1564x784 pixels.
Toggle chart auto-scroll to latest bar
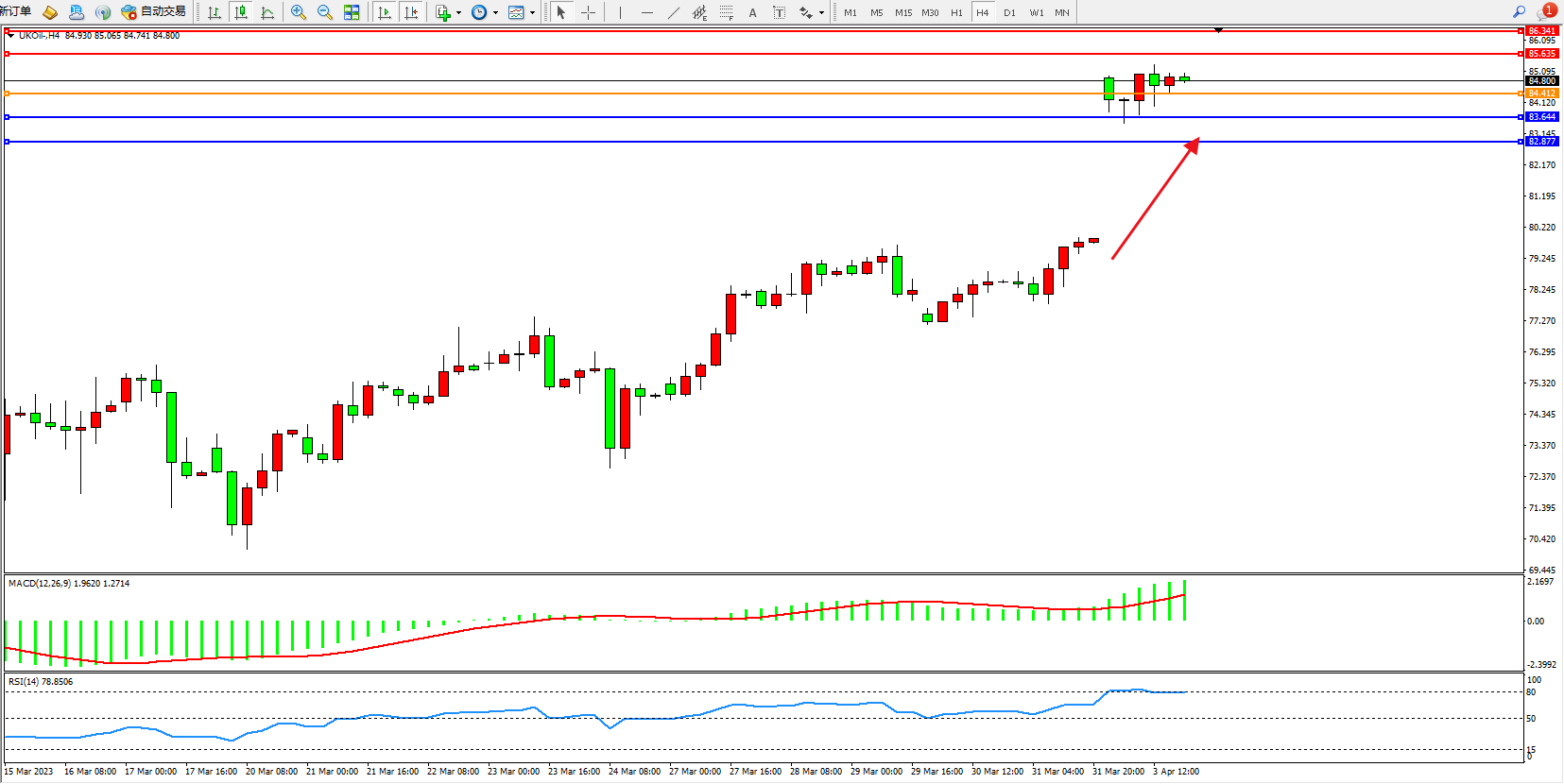click(x=385, y=12)
